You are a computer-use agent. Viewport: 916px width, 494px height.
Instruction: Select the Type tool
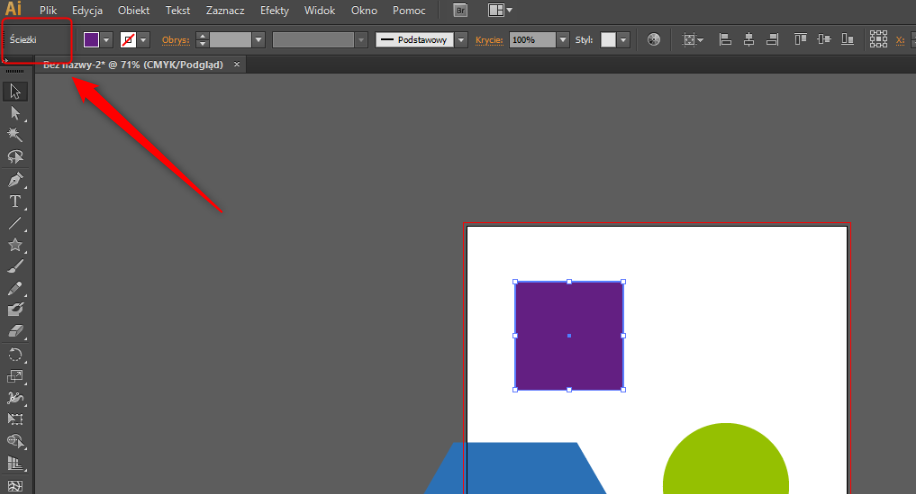[15, 201]
